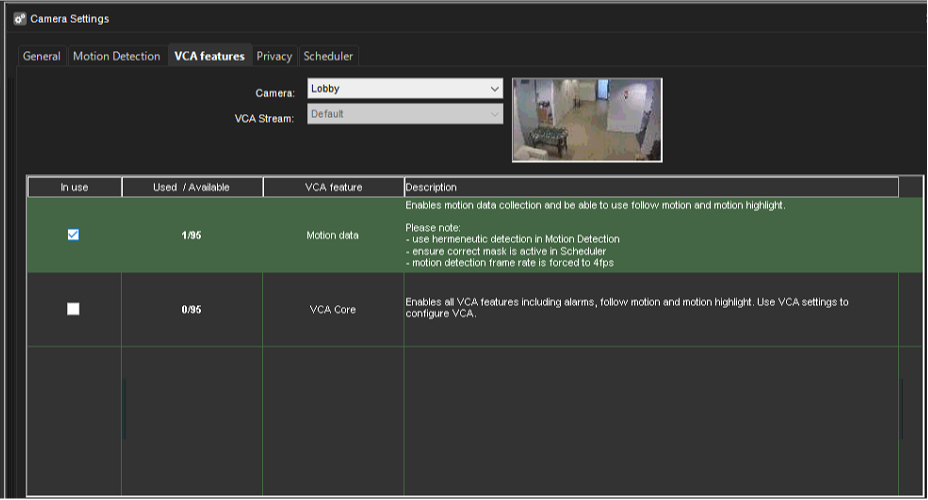Click the In use column header
928x500 pixels.
coord(74,187)
